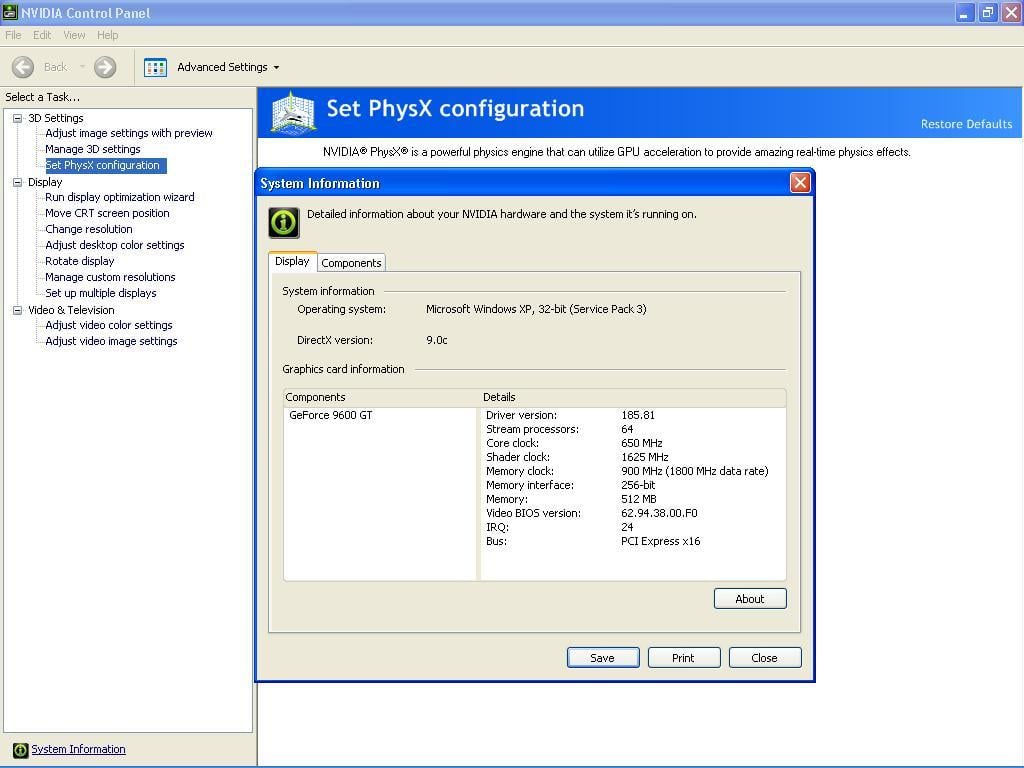The height and width of the screenshot is (768, 1024).
Task: Click the DirectX version value 9.0c
Action: click(437, 340)
